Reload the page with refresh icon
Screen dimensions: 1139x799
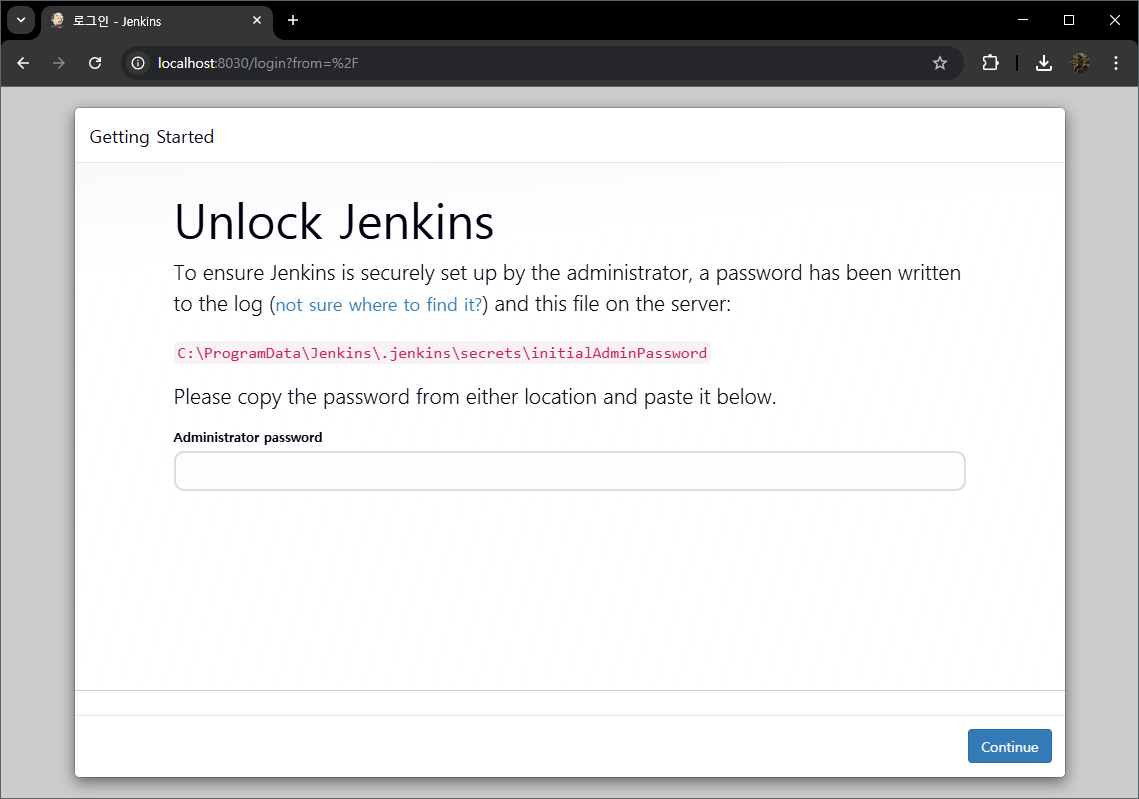[x=95, y=63]
